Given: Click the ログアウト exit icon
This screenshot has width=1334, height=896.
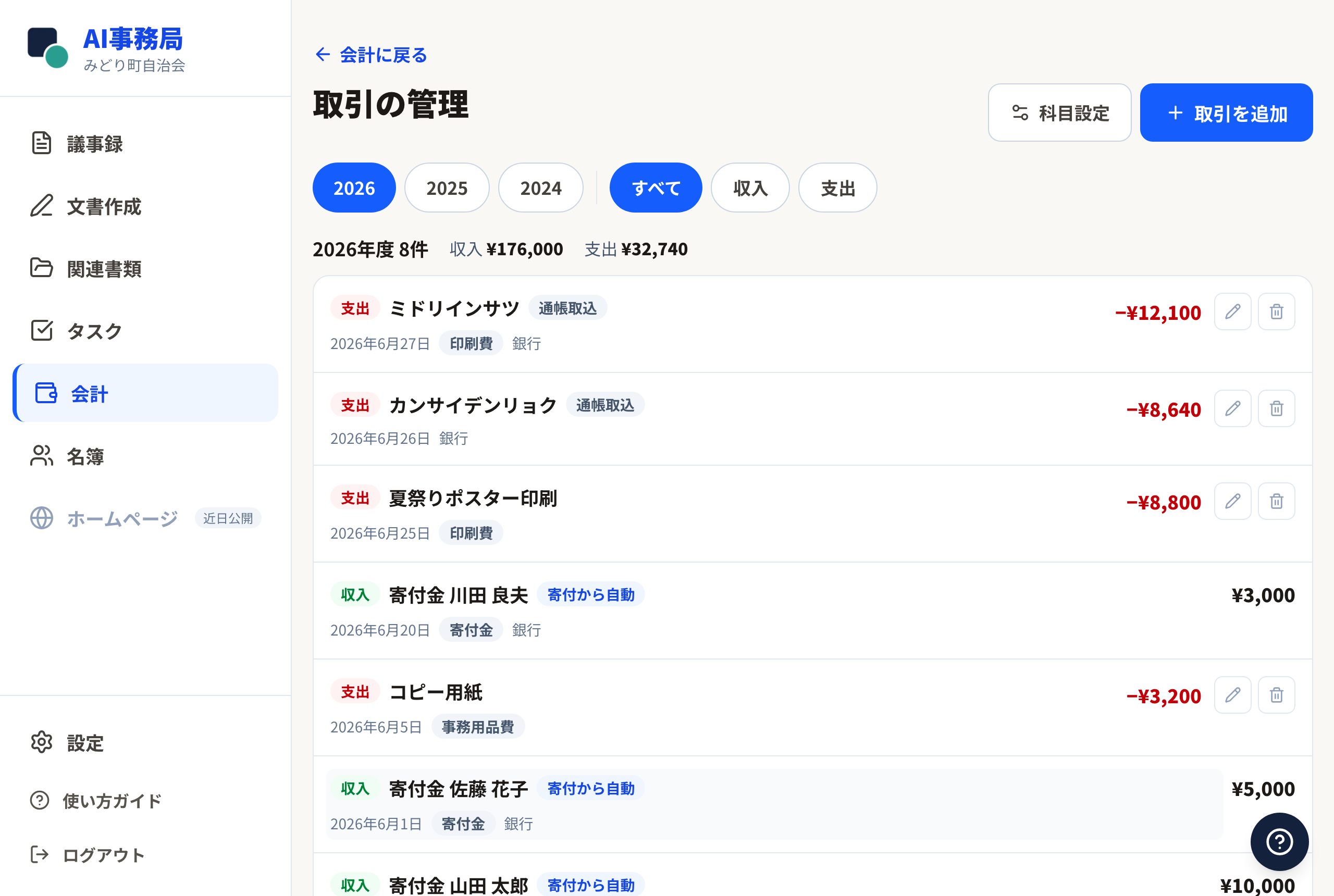Looking at the screenshot, I should pos(40,855).
